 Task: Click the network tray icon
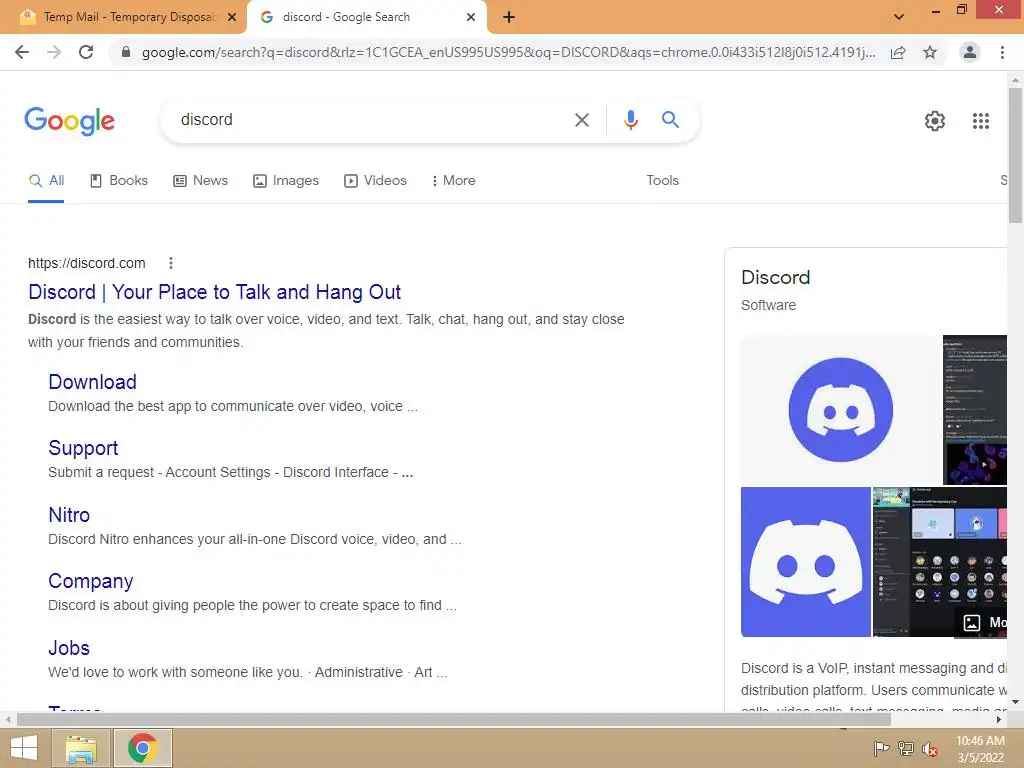tap(906, 749)
